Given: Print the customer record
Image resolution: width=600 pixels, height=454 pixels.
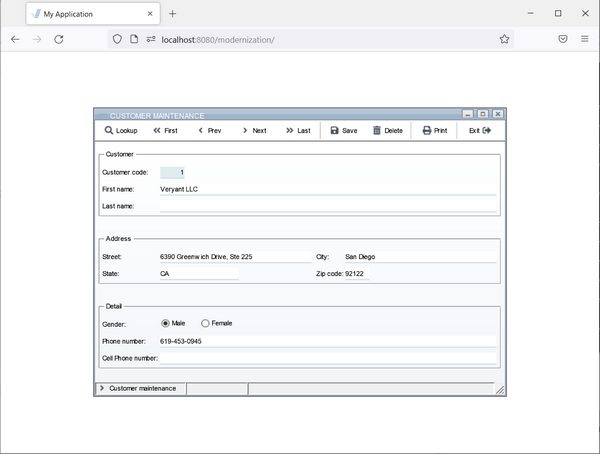Looking at the screenshot, I should click(434, 130).
